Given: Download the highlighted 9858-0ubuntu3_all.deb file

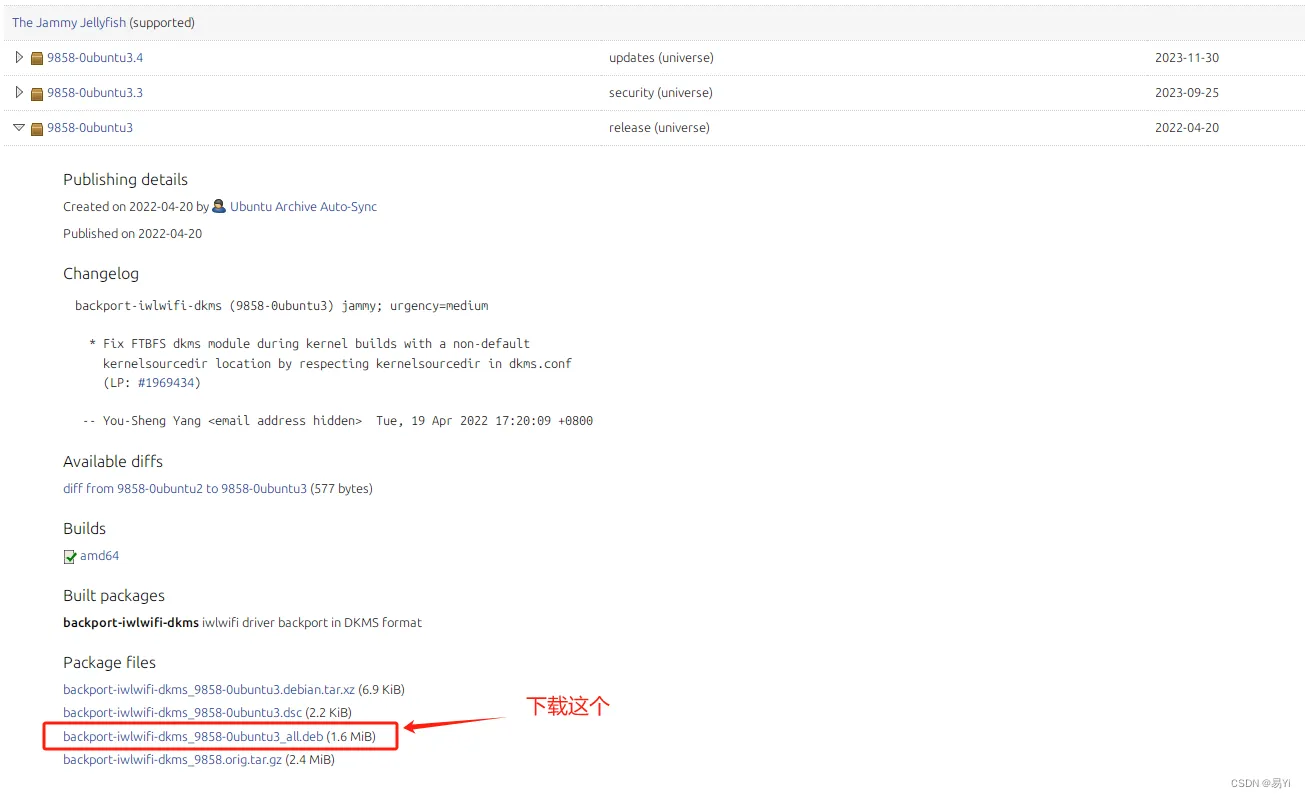Looking at the screenshot, I should click(x=193, y=737).
